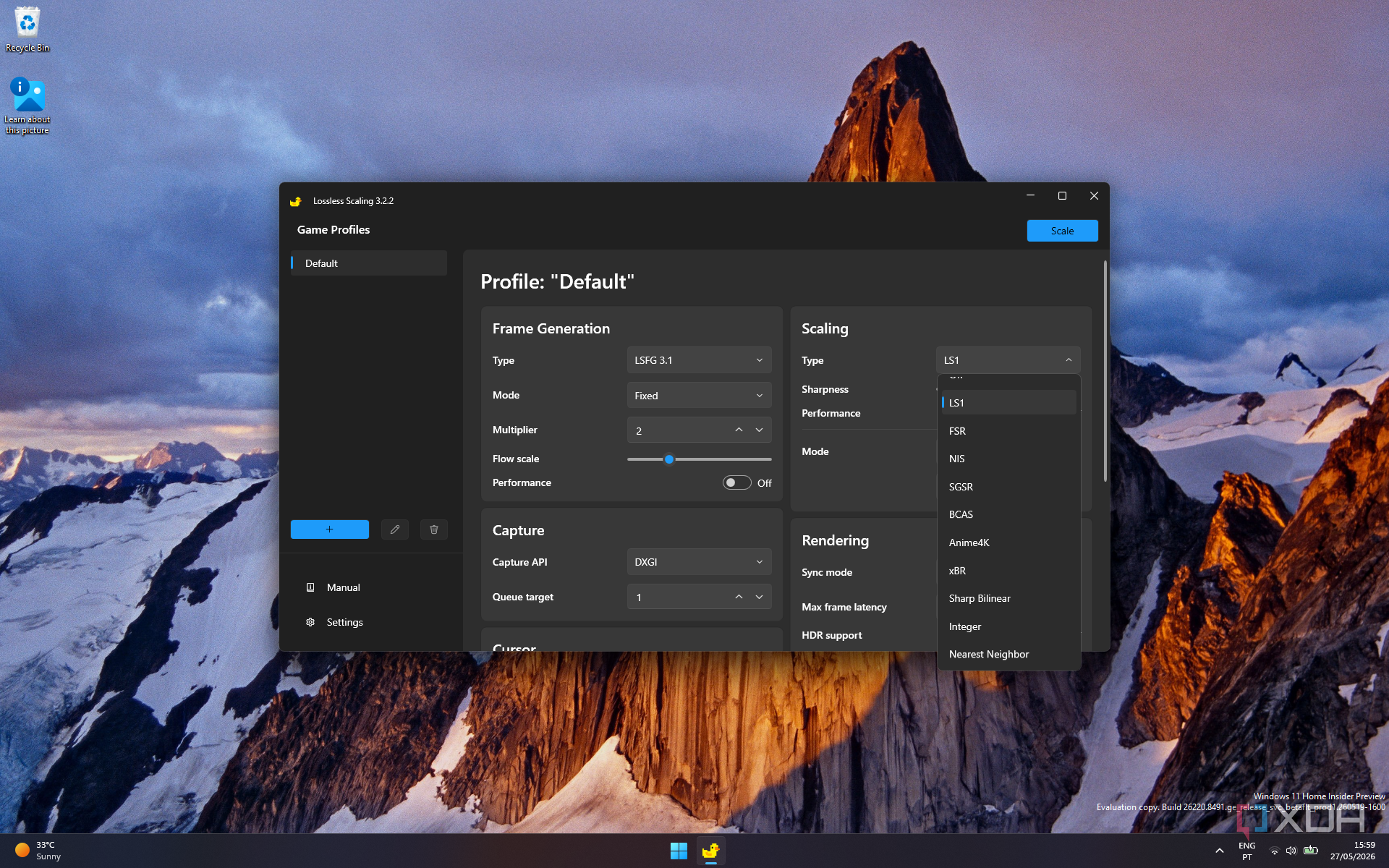Click the Windows Start button
The width and height of the screenshot is (1389, 868).
click(x=679, y=851)
